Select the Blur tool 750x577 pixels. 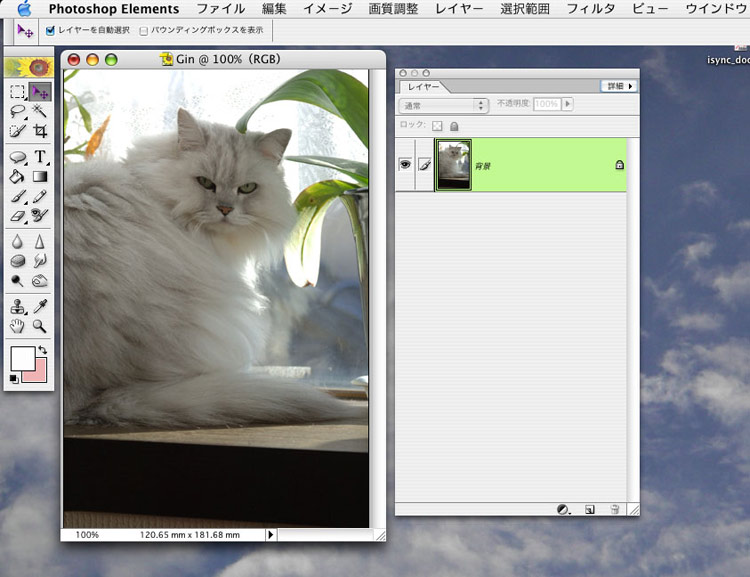(17, 242)
